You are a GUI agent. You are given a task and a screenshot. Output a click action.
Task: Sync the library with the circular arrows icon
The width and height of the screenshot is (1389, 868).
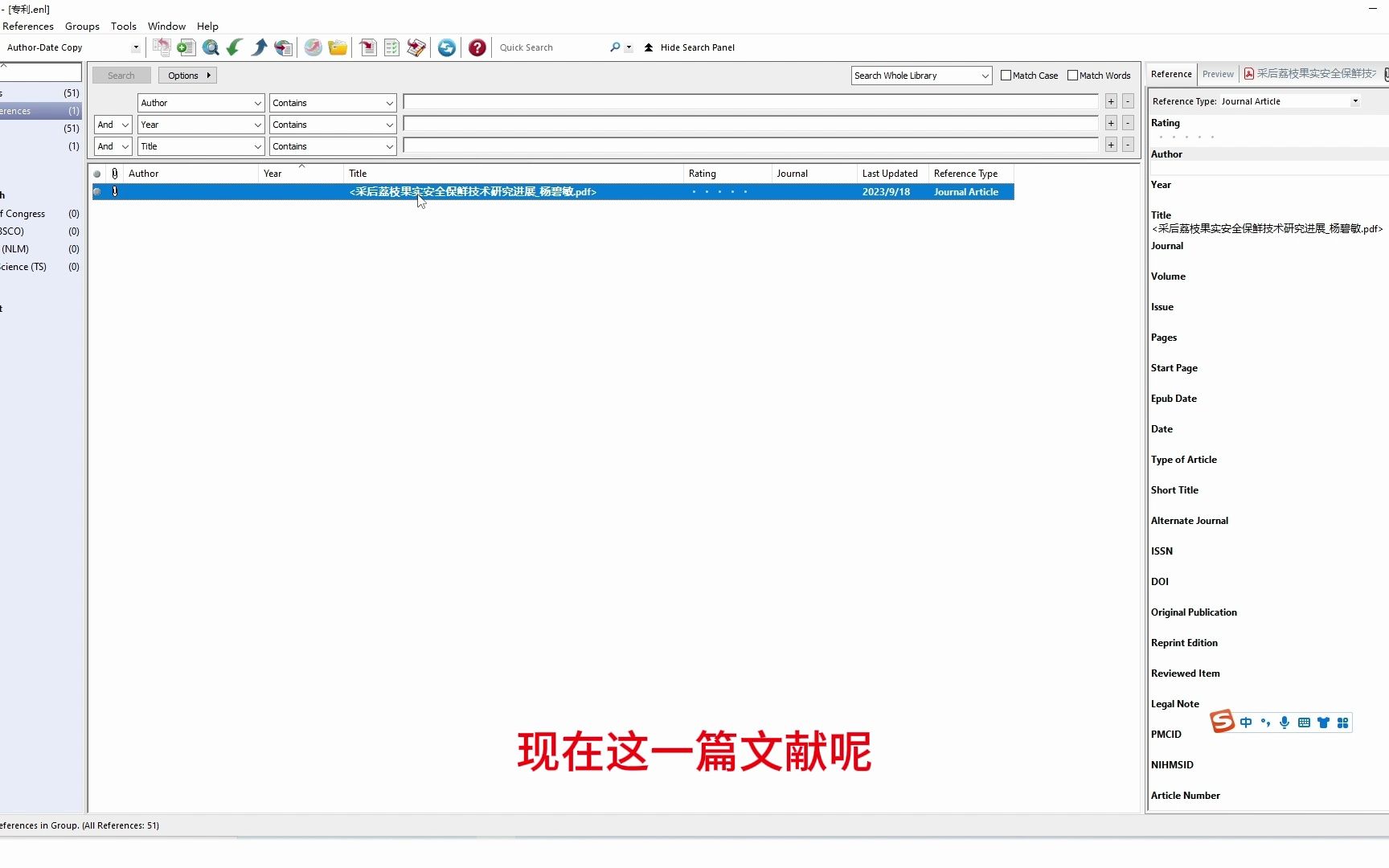pos(446,47)
